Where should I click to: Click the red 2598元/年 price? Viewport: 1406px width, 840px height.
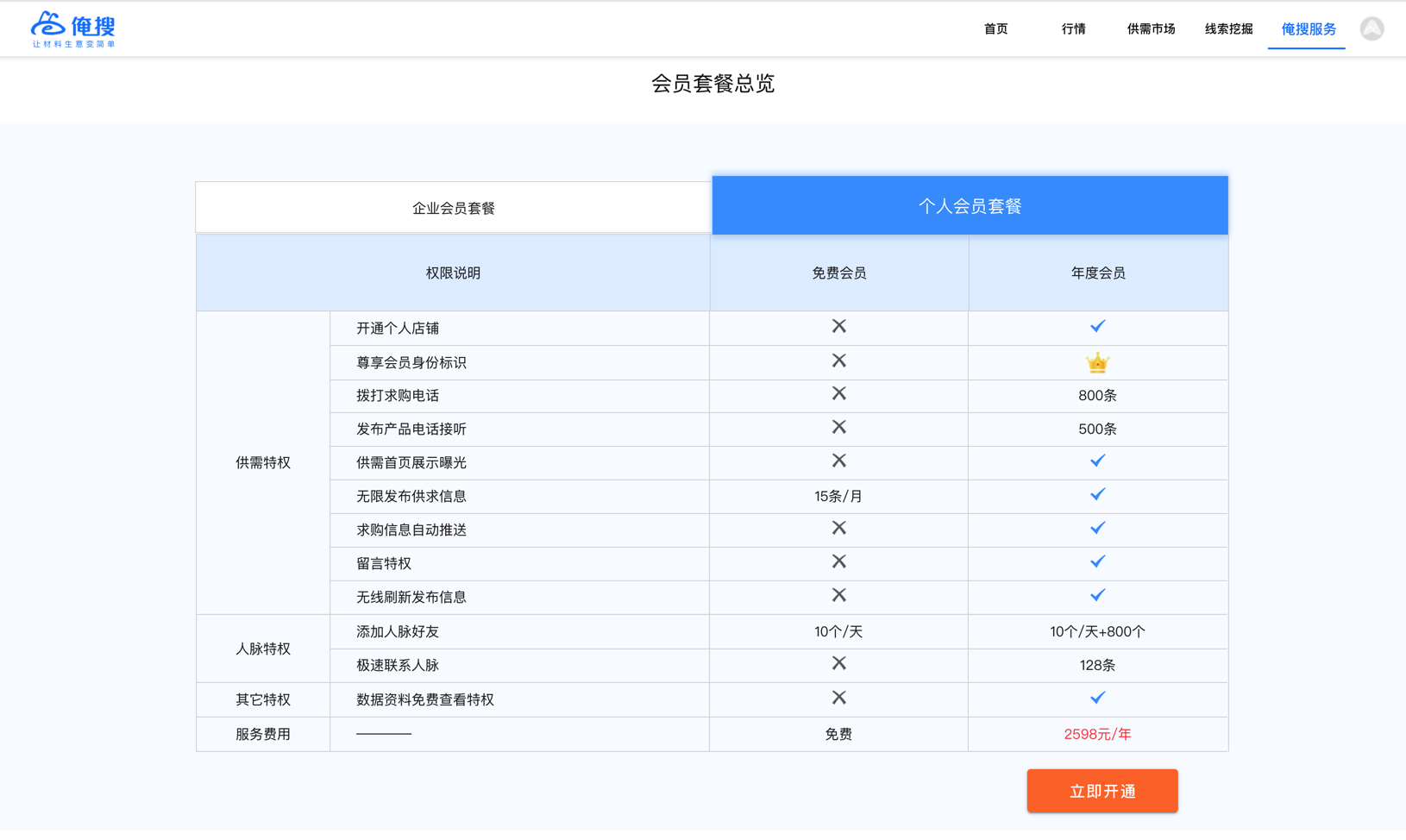click(1097, 735)
